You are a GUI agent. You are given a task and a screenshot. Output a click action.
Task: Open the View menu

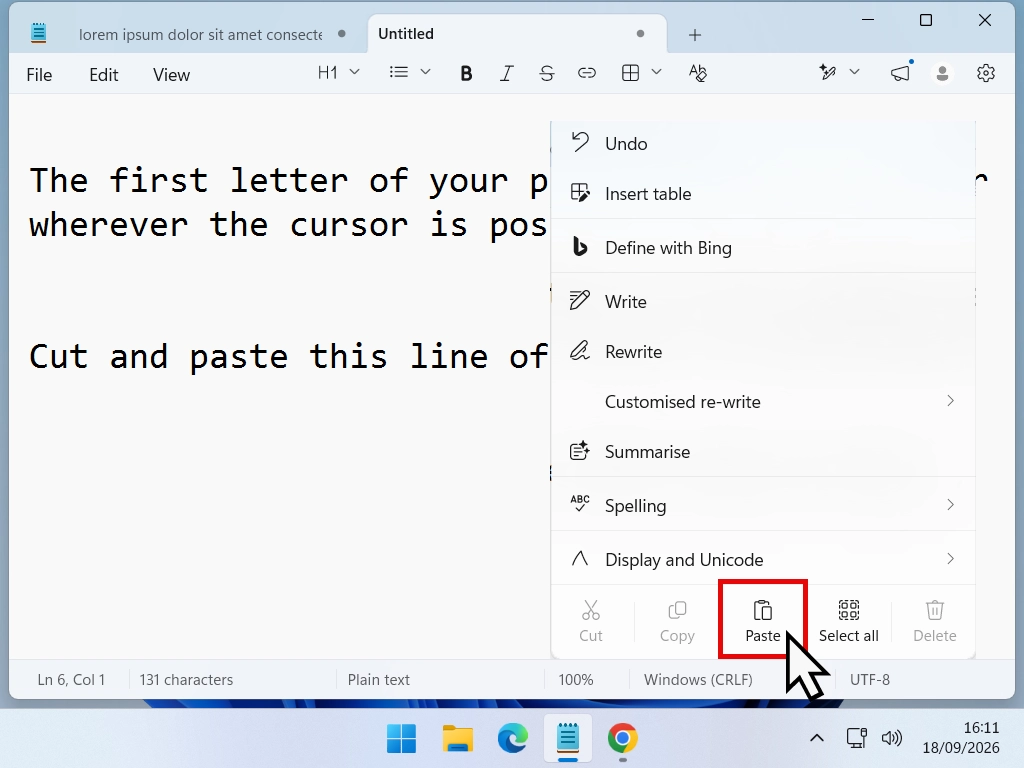coord(171,75)
